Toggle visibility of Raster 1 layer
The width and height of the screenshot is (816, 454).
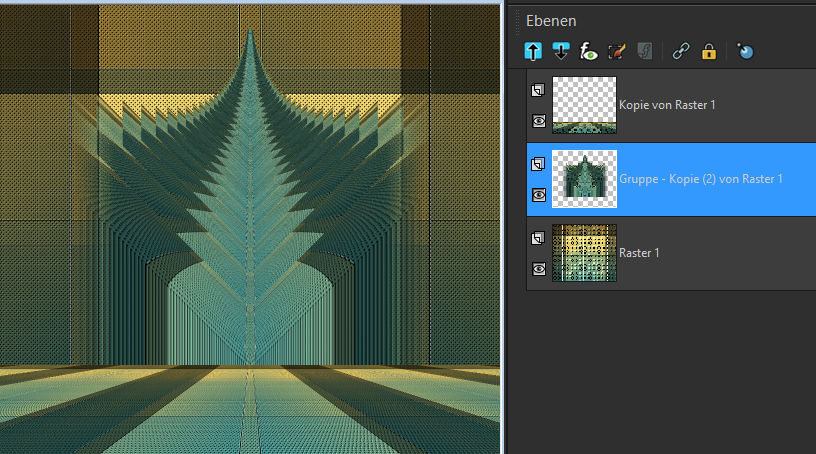pos(539,269)
